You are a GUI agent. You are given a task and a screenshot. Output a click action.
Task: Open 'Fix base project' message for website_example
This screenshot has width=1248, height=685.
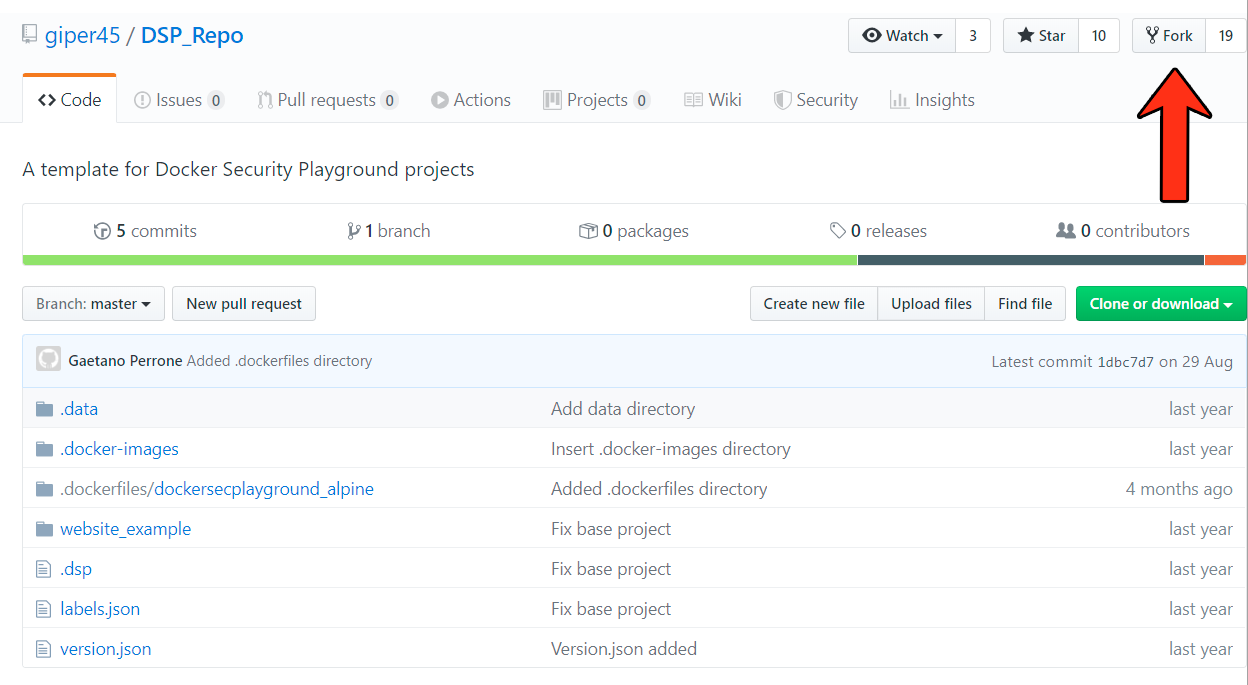(611, 529)
